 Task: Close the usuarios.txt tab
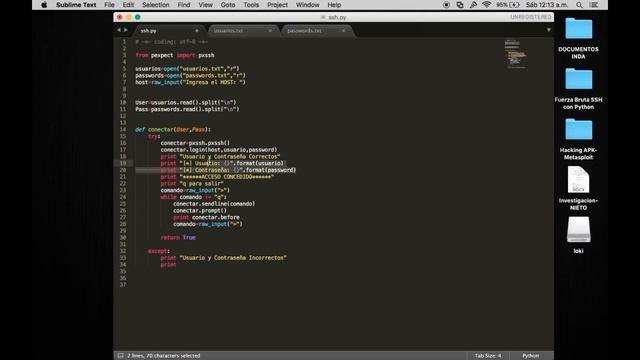click(270, 31)
